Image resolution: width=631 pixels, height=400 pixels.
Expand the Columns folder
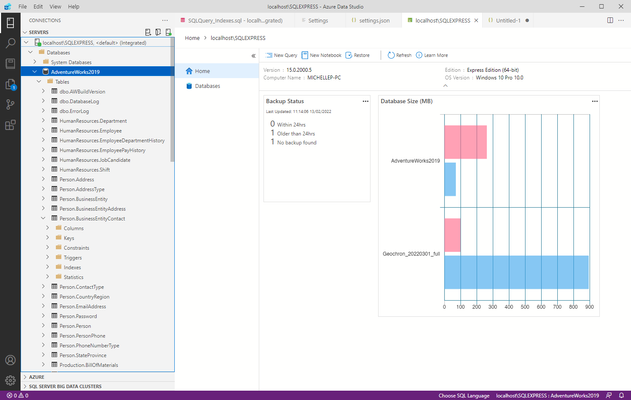(x=47, y=228)
